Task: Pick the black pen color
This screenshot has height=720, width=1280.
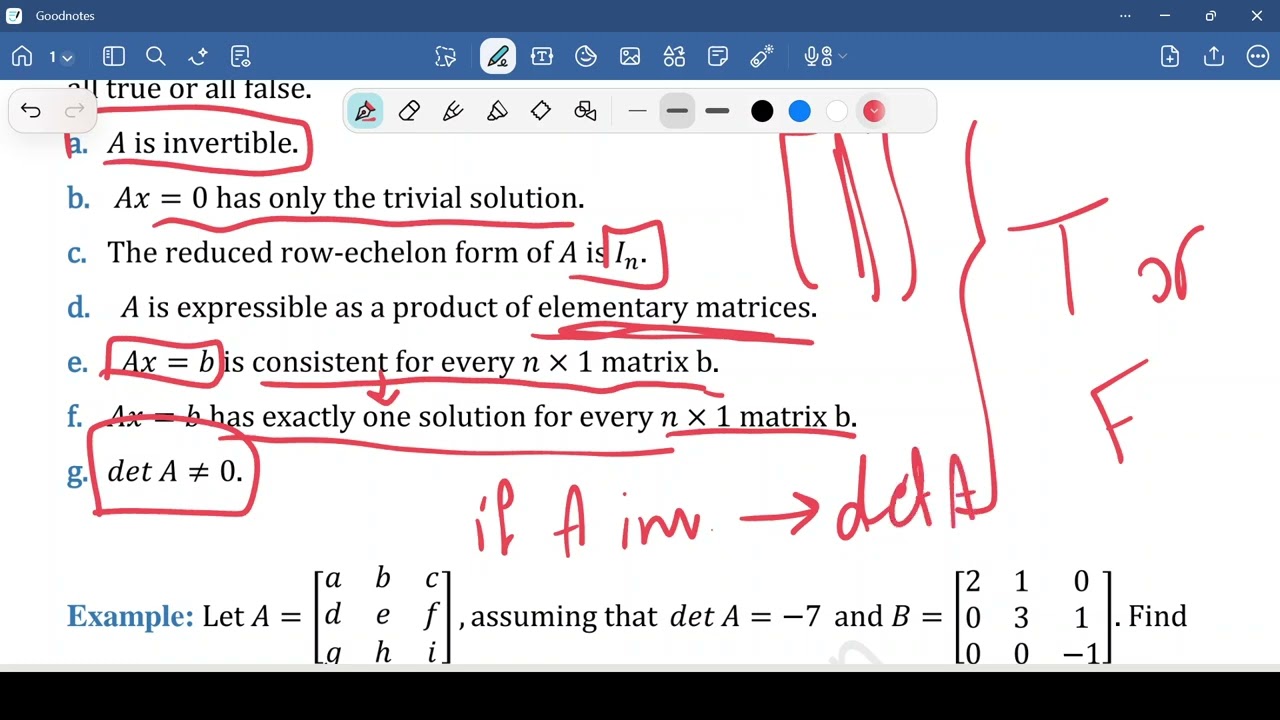Action: tap(762, 111)
